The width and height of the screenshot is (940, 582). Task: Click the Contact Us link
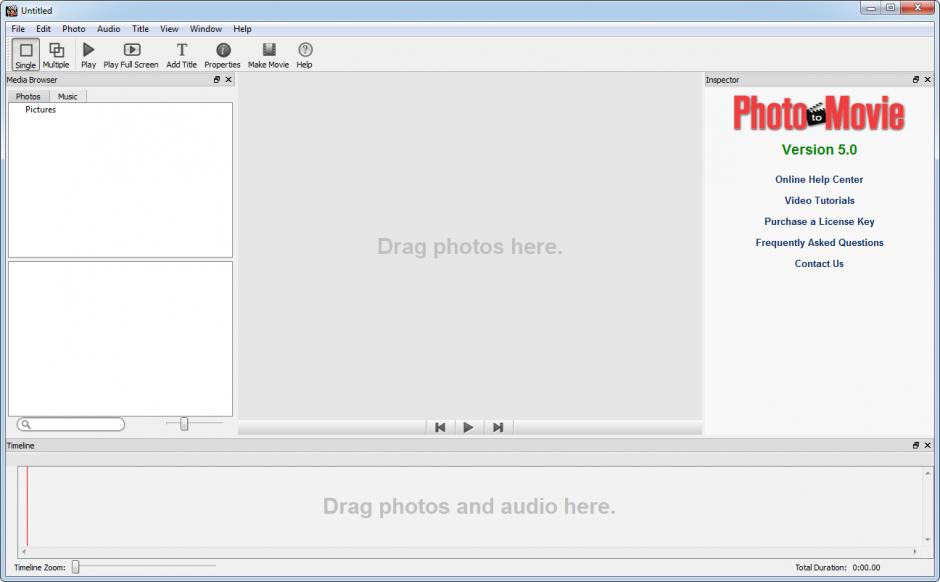tap(819, 263)
